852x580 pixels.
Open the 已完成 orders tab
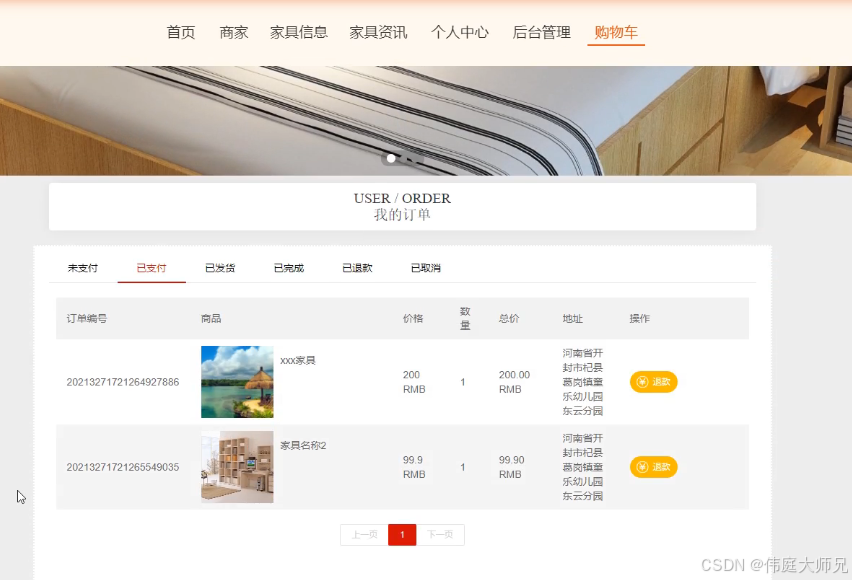click(289, 268)
